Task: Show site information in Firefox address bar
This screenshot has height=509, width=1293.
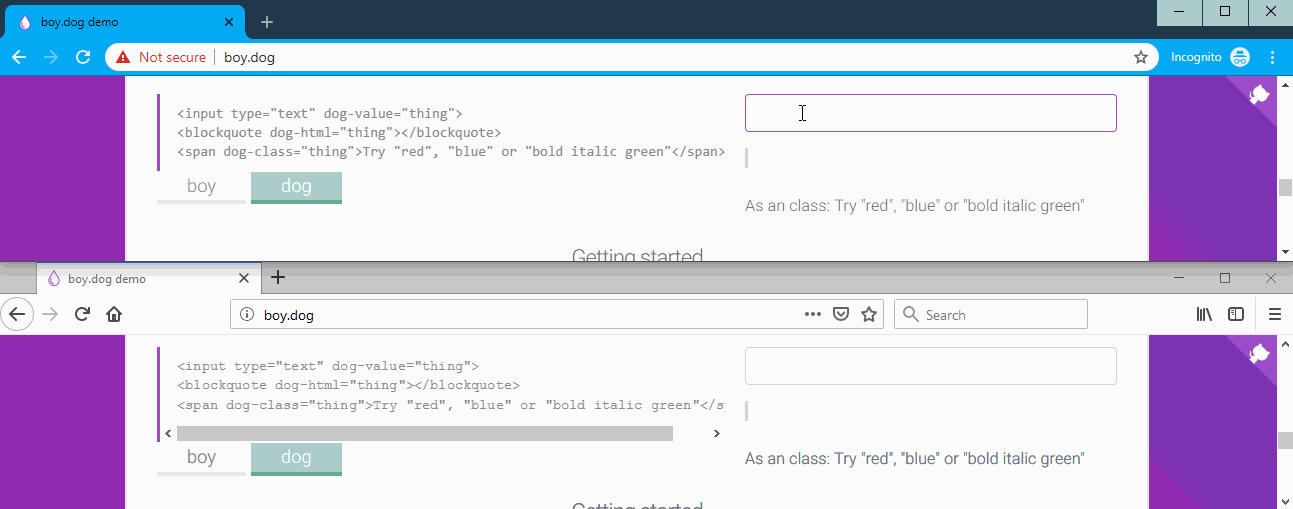Action: point(247,315)
